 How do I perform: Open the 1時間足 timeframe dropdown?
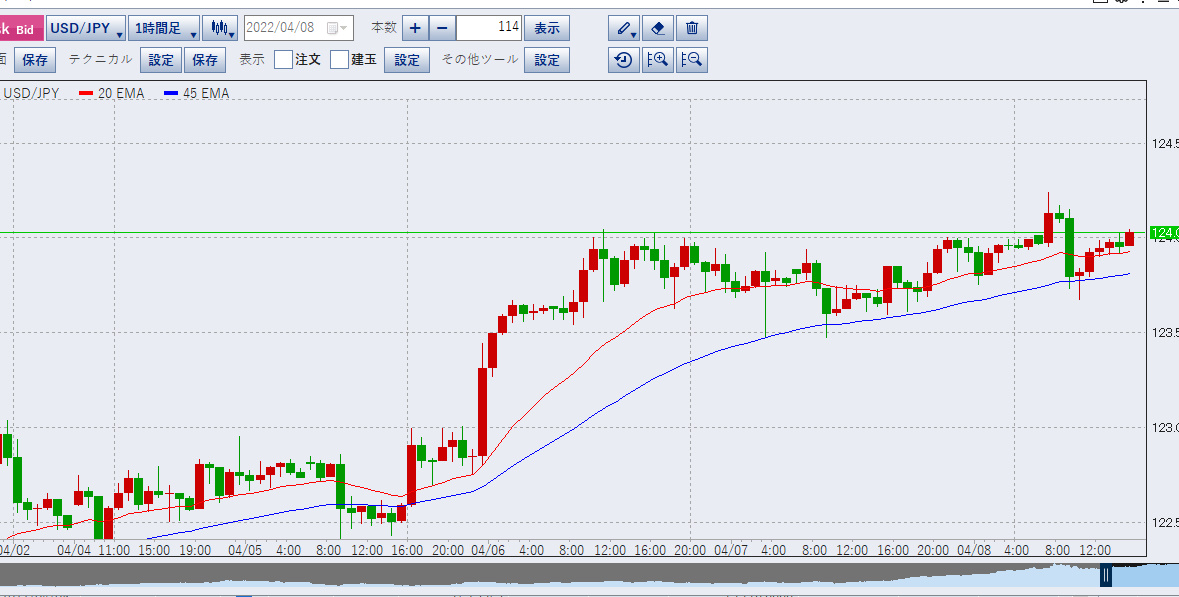164,28
